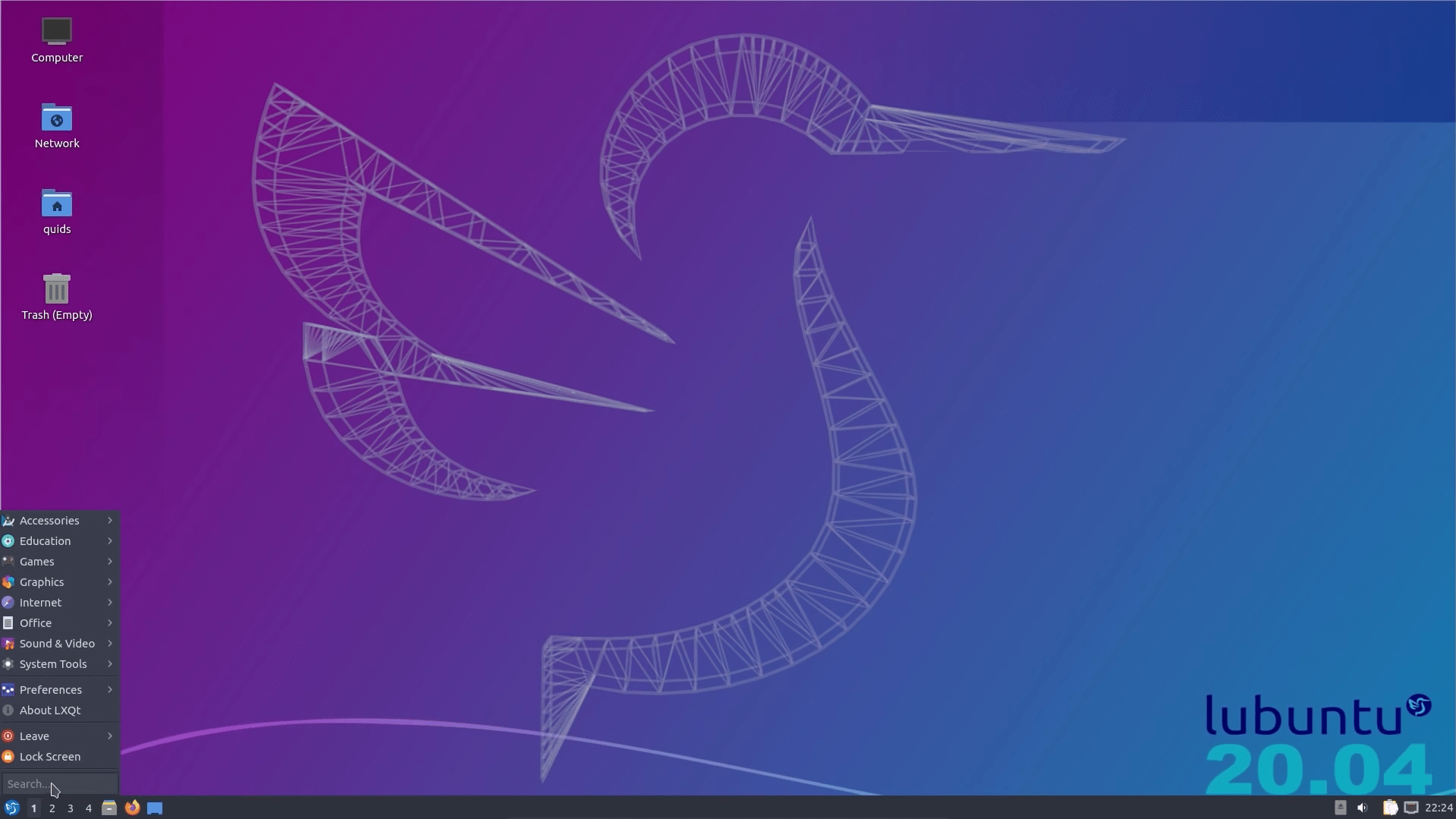The width and height of the screenshot is (1456, 819).
Task: Click the Lubuntu application menu button
Action: tap(11, 808)
